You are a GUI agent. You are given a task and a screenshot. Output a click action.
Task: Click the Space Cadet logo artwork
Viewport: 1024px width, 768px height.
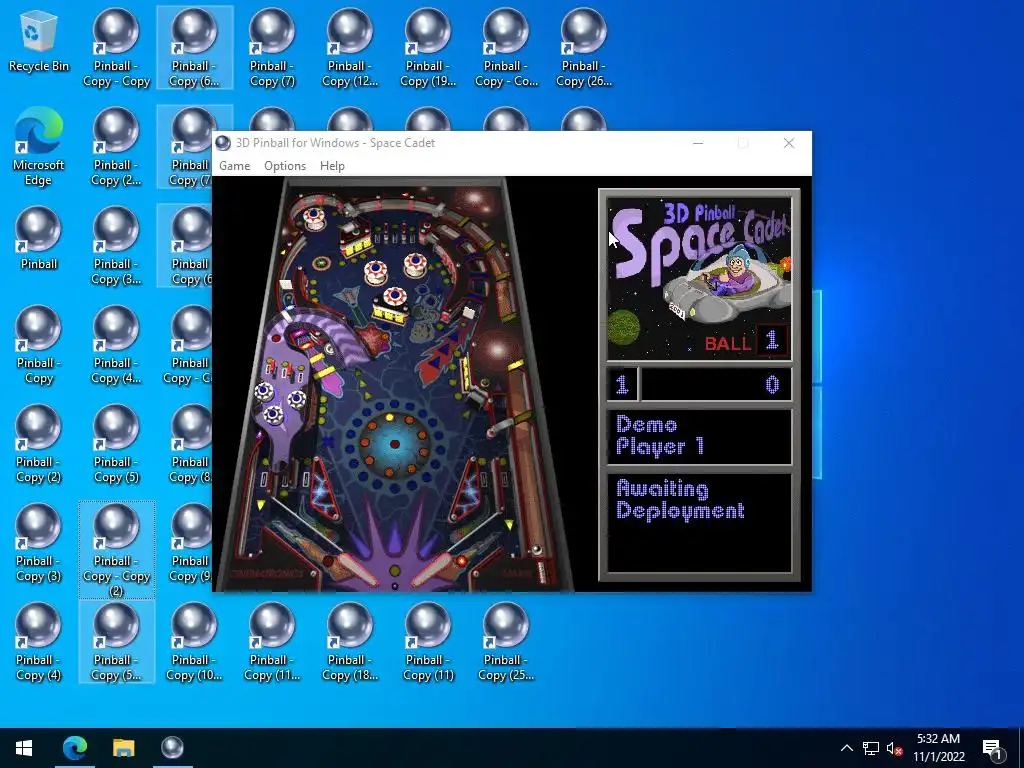tap(699, 278)
